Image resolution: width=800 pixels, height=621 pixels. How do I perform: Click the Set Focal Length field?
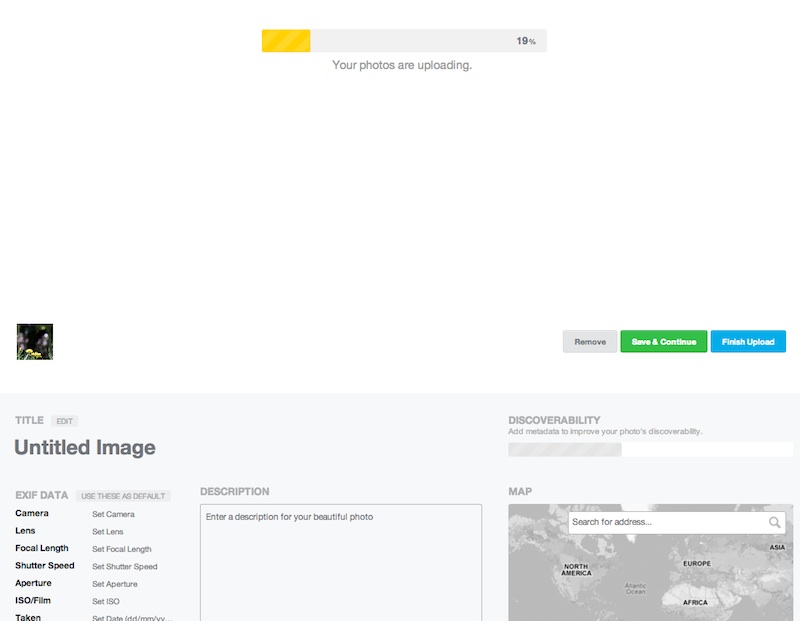pos(122,549)
